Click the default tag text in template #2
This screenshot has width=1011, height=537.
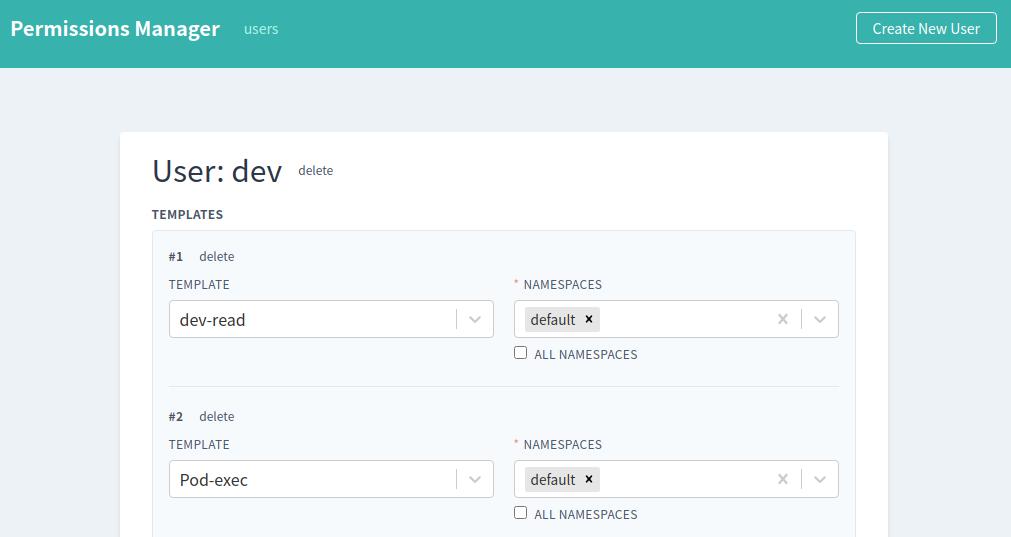tap(553, 480)
